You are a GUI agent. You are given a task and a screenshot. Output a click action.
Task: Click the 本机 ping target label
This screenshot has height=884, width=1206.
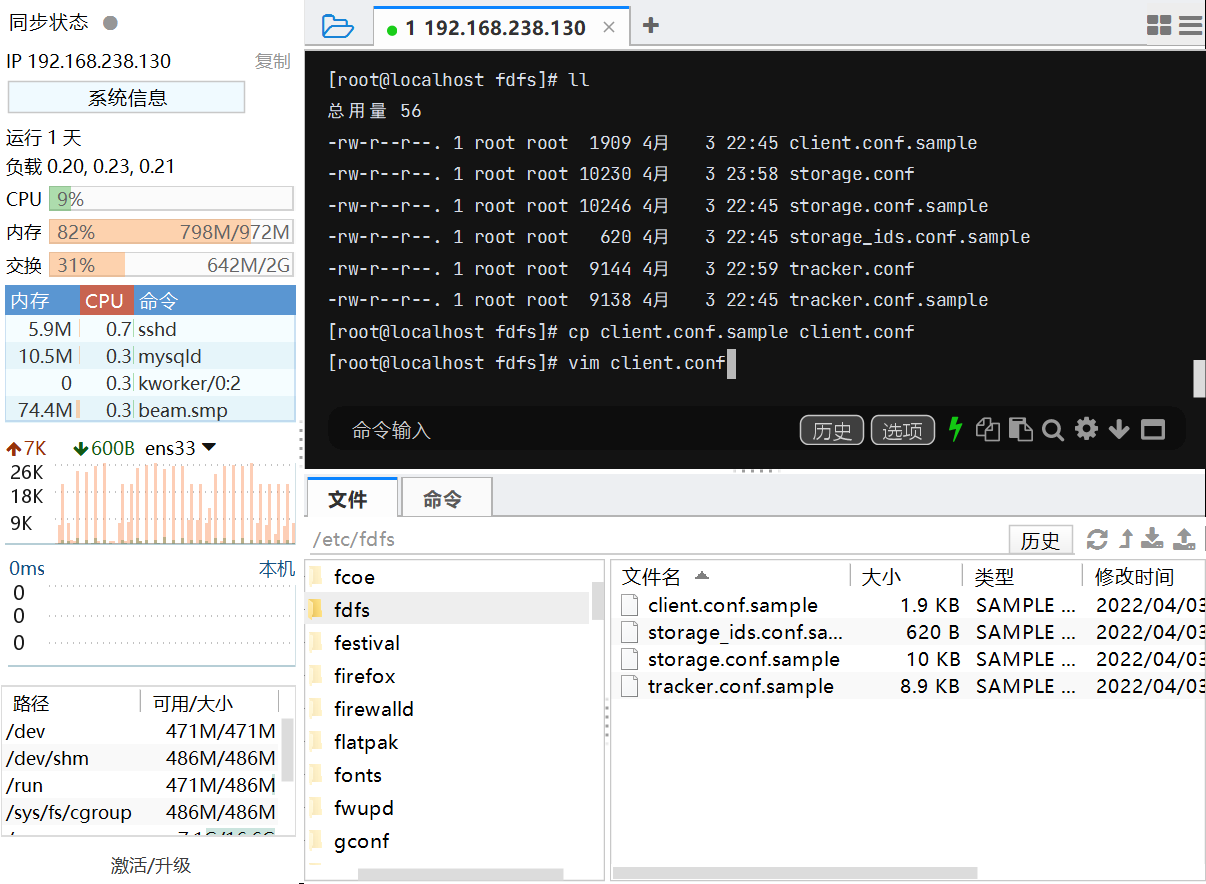[x=277, y=568]
